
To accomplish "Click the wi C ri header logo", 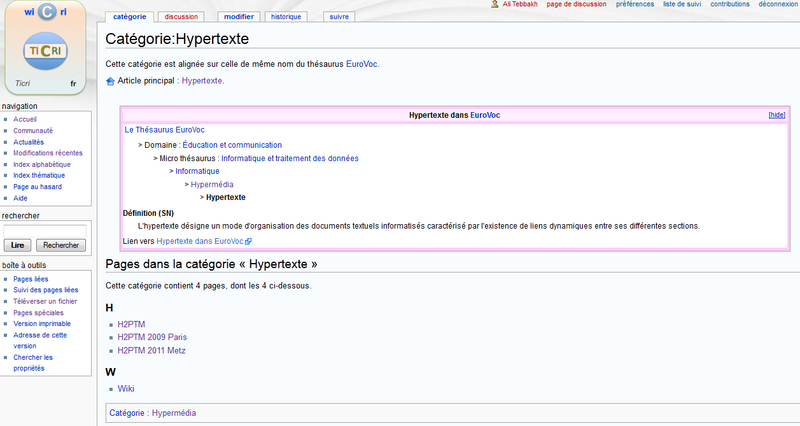I will pyautogui.click(x=46, y=11).
